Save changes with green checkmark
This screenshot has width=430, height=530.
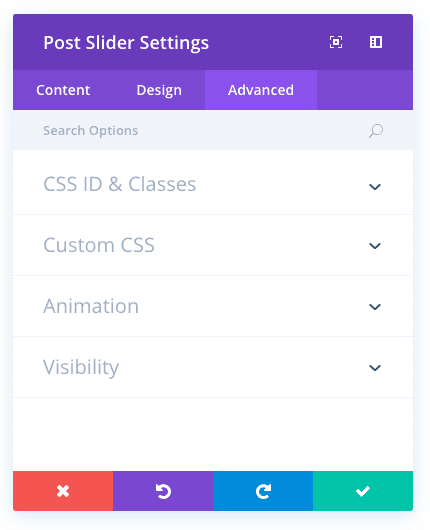tap(363, 491)
